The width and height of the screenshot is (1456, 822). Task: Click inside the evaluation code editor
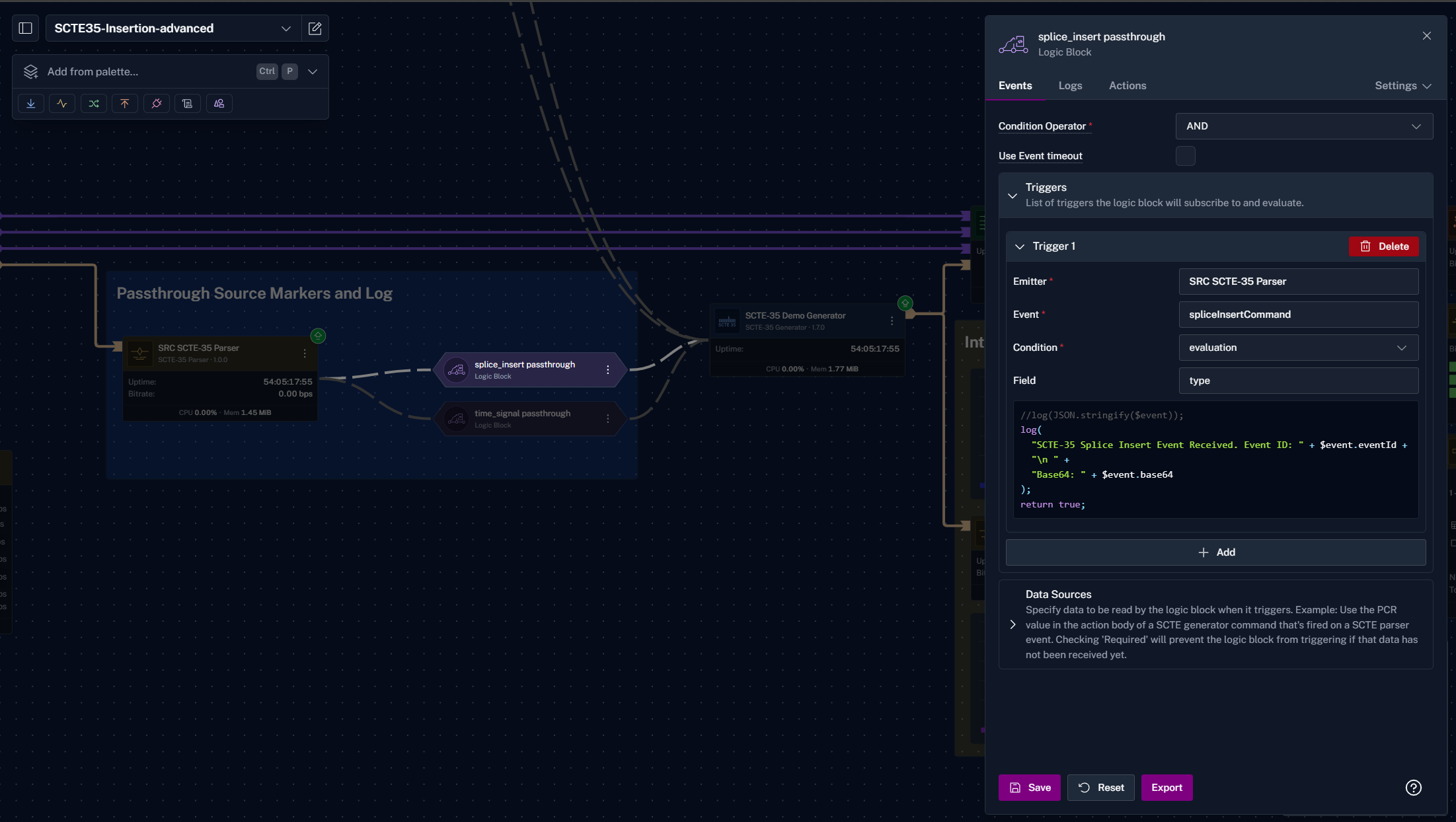[x=1215, y=460]
